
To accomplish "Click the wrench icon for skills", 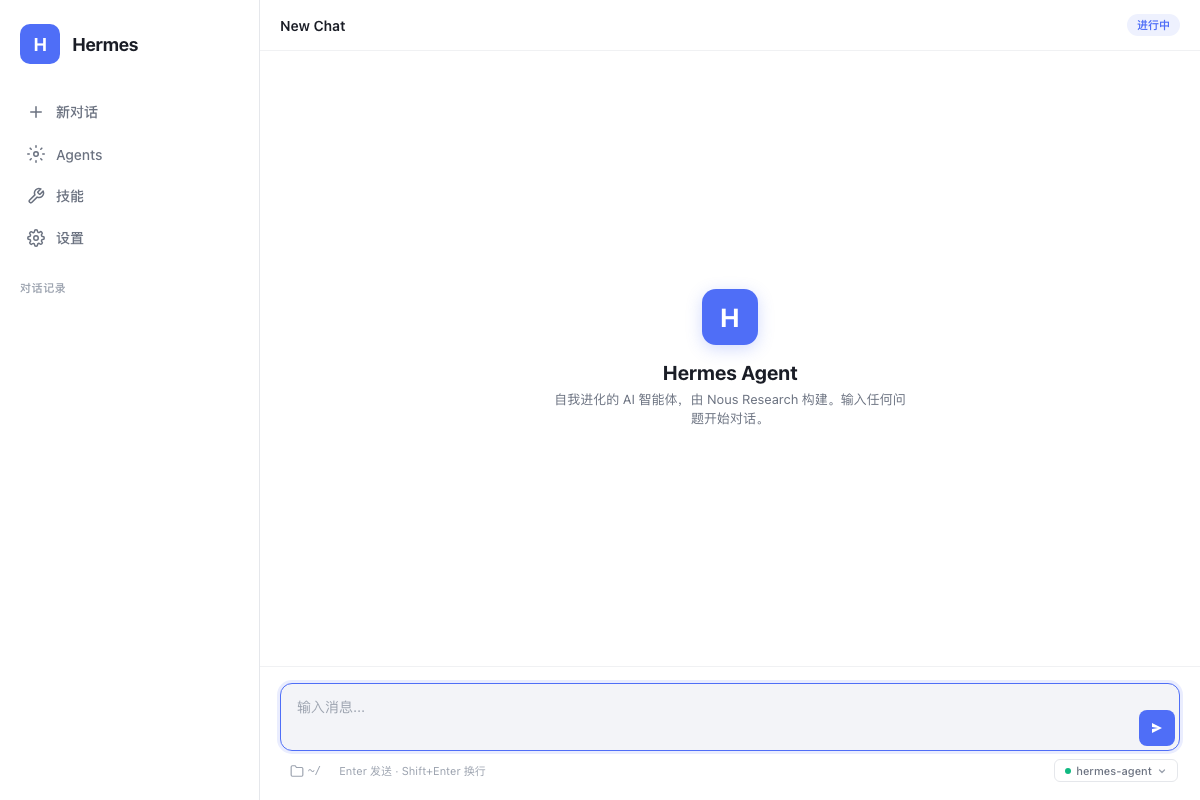I will [x=36, y=196].
